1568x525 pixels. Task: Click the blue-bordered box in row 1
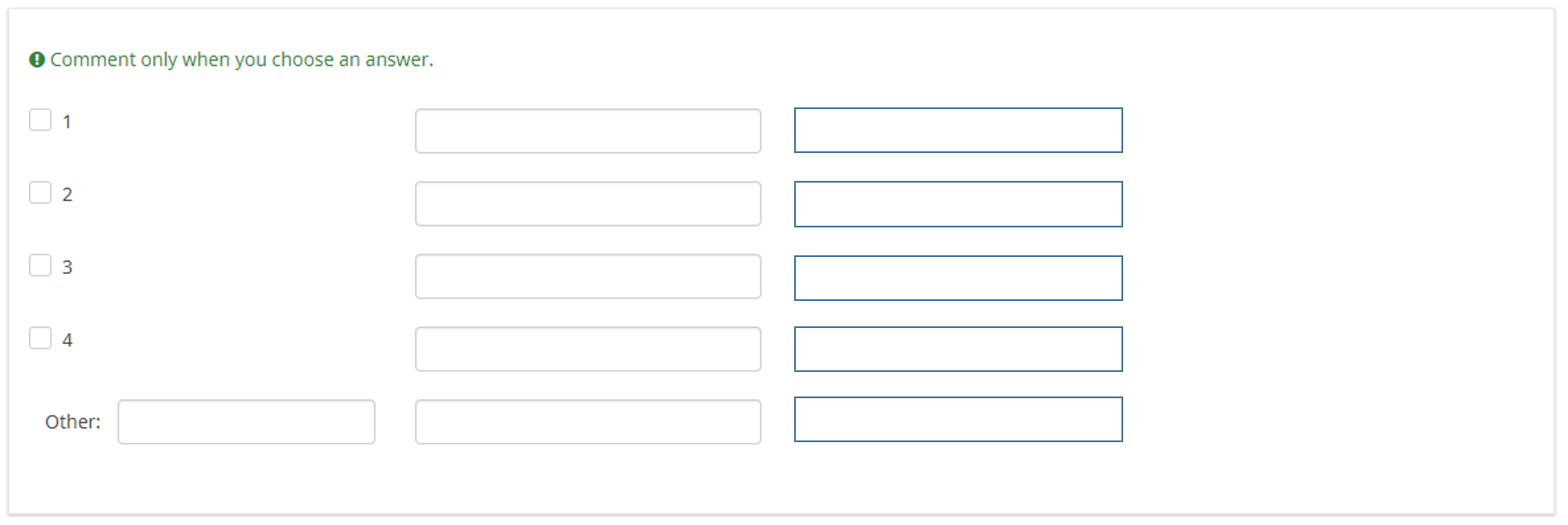(958, 130)
